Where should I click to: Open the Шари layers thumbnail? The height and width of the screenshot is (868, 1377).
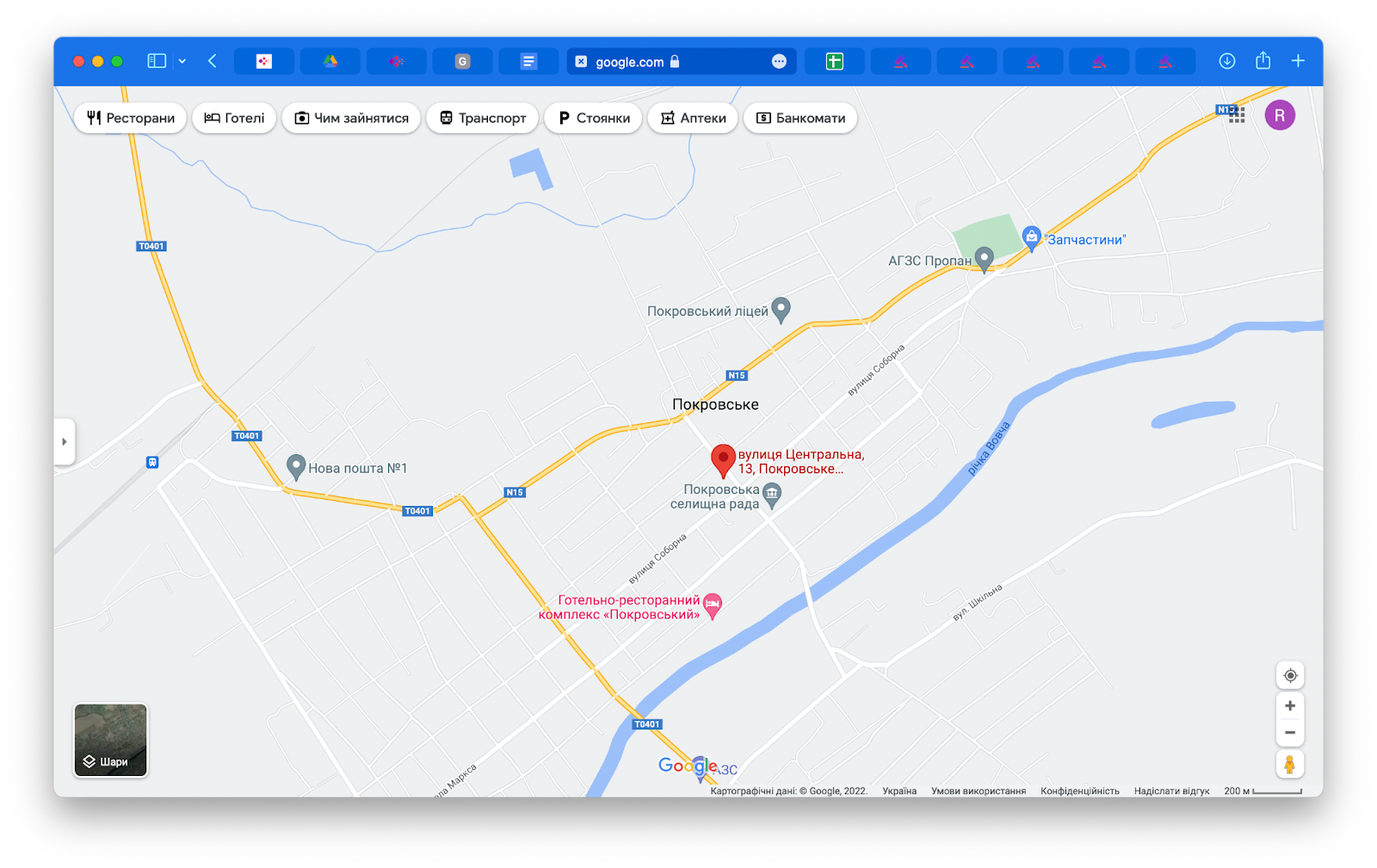pyautogui.click(x=111, y=741)
